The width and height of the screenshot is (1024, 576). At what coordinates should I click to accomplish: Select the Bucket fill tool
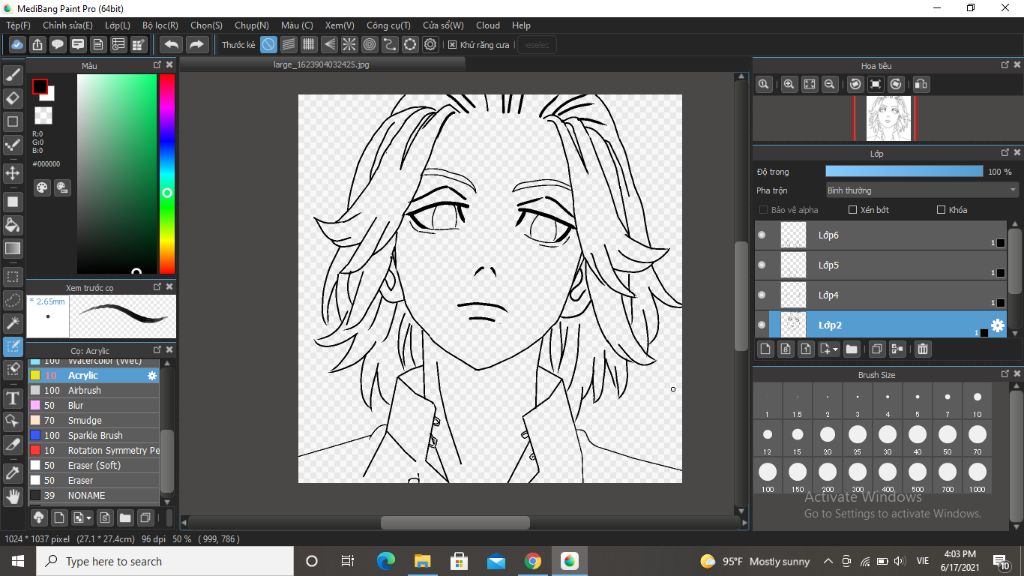(12, 225)
